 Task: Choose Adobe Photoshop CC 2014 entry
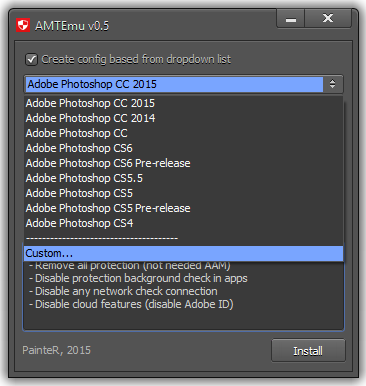[x=183, y=118]
